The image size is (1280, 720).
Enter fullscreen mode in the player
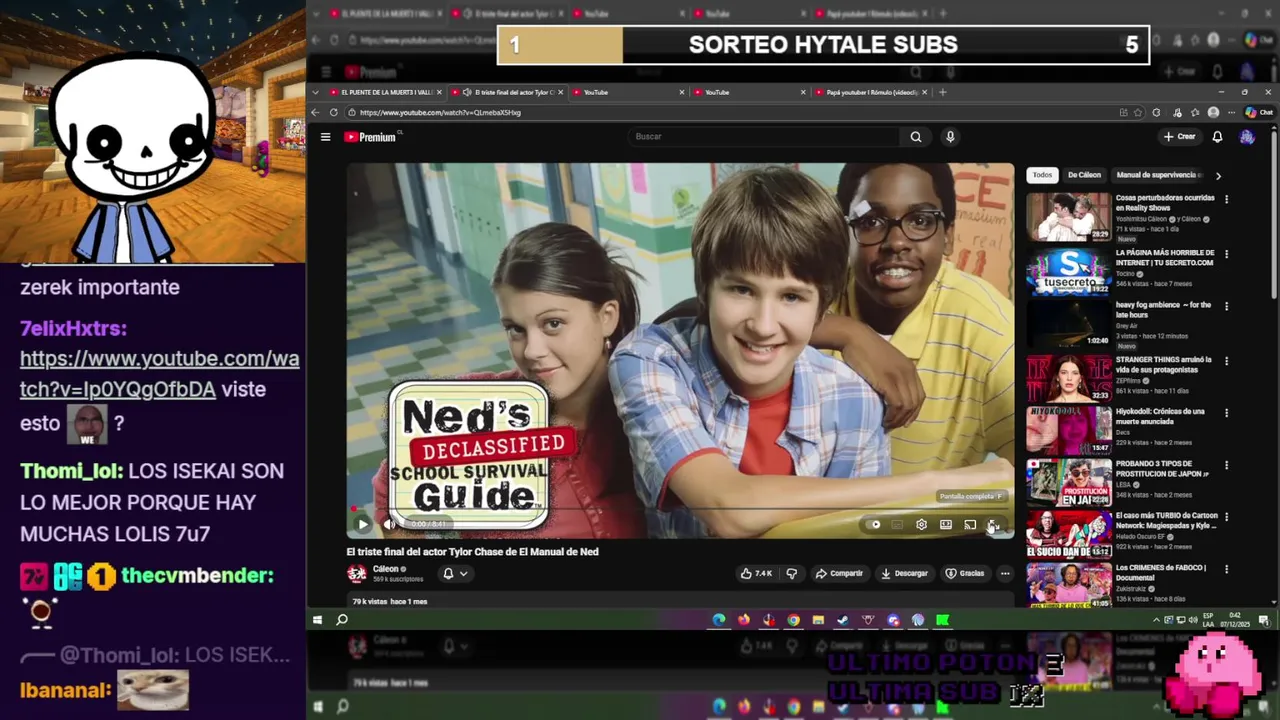[x=993, y=524]
